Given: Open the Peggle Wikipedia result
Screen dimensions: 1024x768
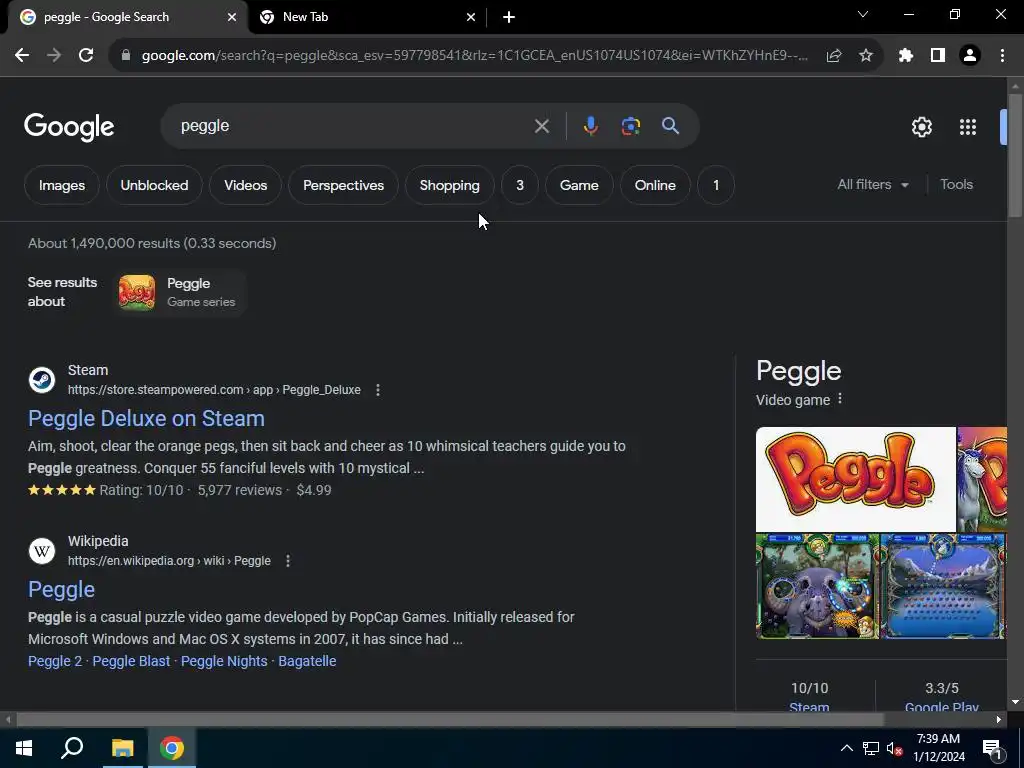Looking at the screenshot, I should pyautogui.click(x=61, y=590).
